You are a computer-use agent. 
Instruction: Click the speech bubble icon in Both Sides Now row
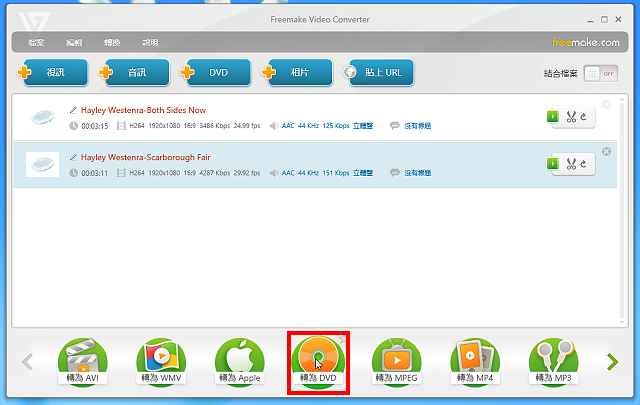pos(394,126)
